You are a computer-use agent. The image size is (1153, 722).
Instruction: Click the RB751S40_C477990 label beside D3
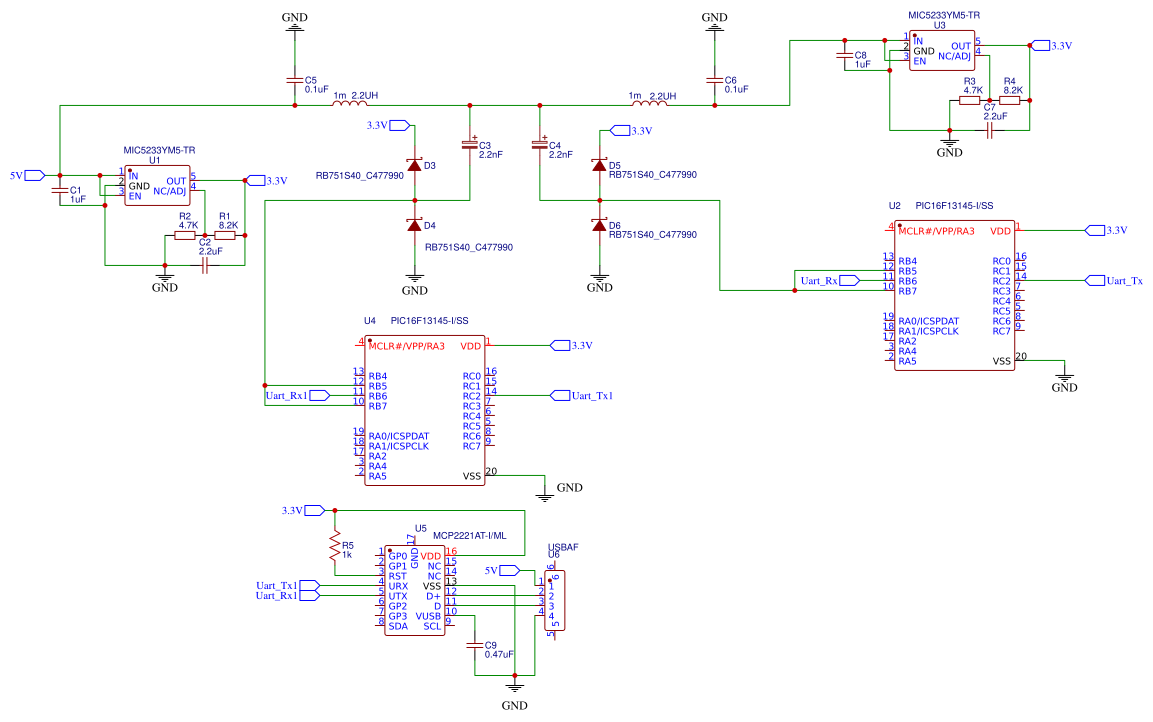click(x=360, y=176)
